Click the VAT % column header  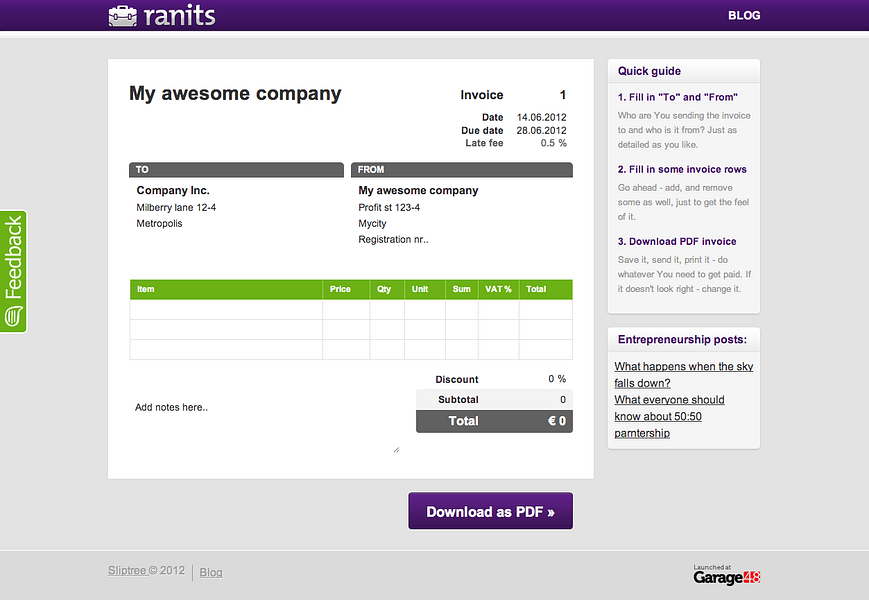coord(498,289)
